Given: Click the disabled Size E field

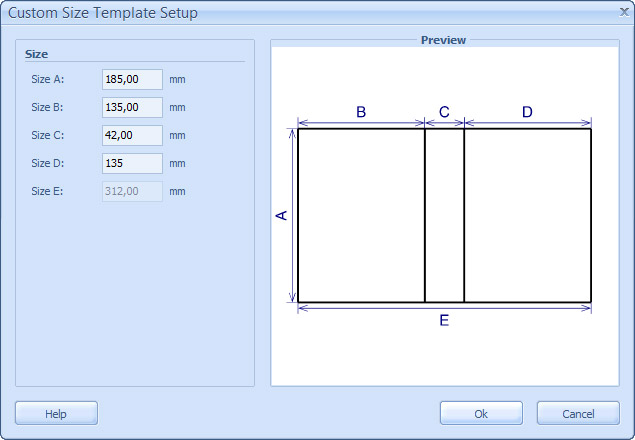Looking at the screenshot, I should click(x=132, y=191).
